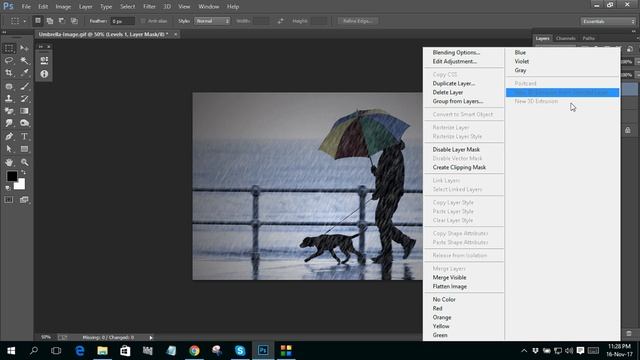Viewport: 640px width, 360px height.
Task: Click the swap width and height icon
Action: coord(280,21)
